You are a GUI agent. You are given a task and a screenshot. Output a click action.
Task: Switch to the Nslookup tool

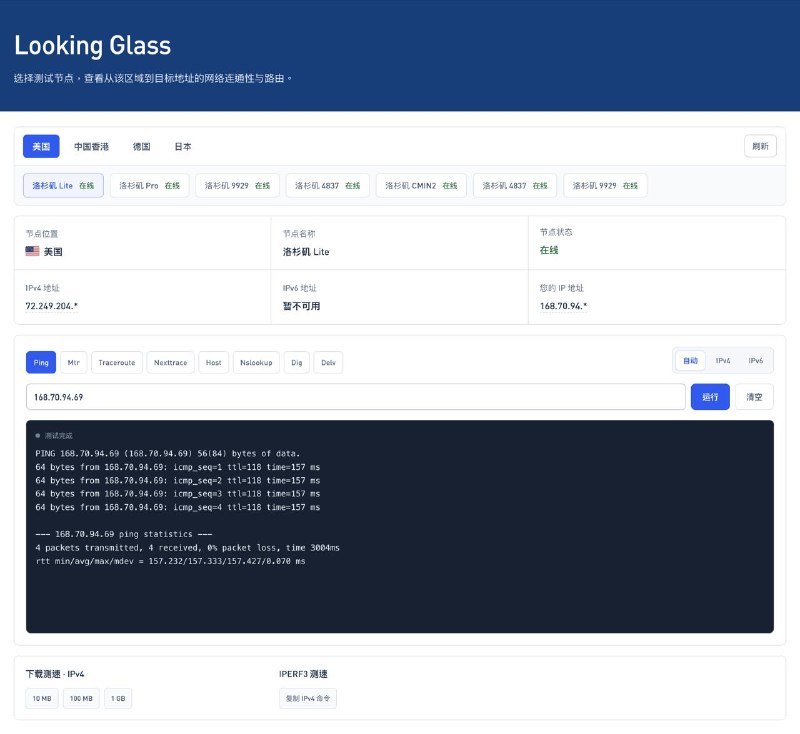coord(256,363)
